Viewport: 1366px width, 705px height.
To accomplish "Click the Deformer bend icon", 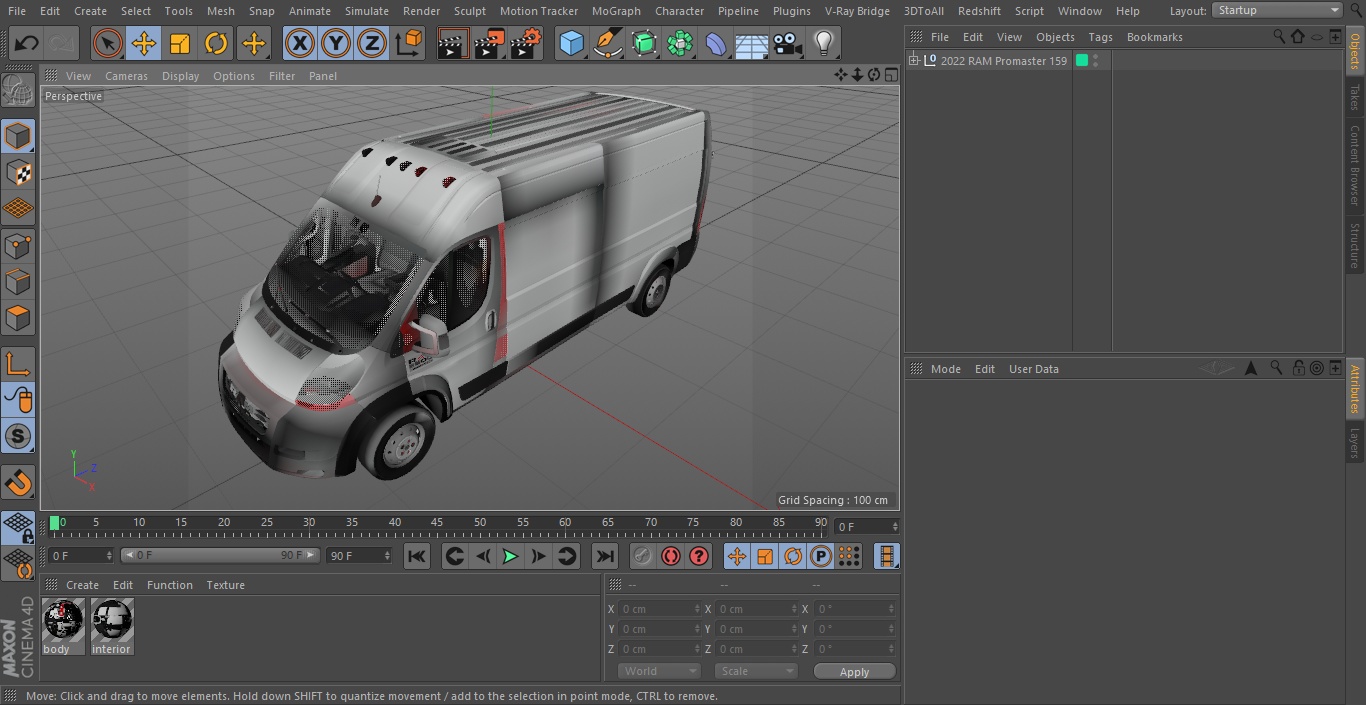I will 716,44.
